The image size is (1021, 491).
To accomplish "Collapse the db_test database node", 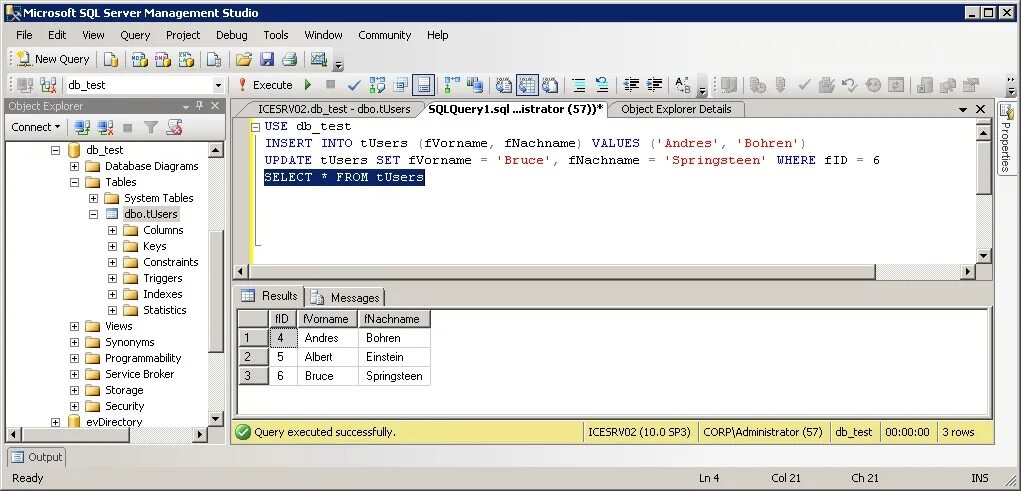I will 55,150.
